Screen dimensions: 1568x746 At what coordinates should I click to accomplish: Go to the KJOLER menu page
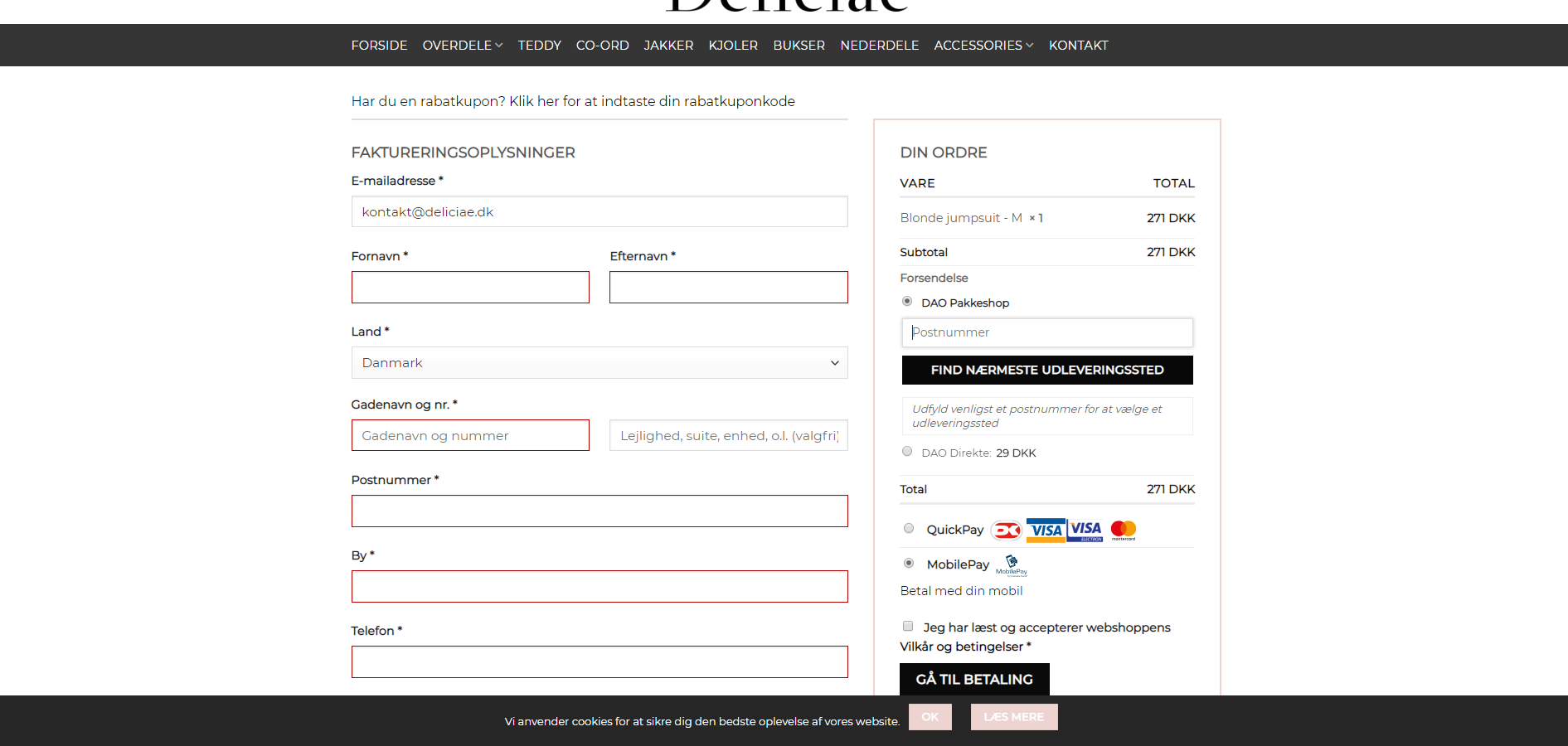point(733,46)
